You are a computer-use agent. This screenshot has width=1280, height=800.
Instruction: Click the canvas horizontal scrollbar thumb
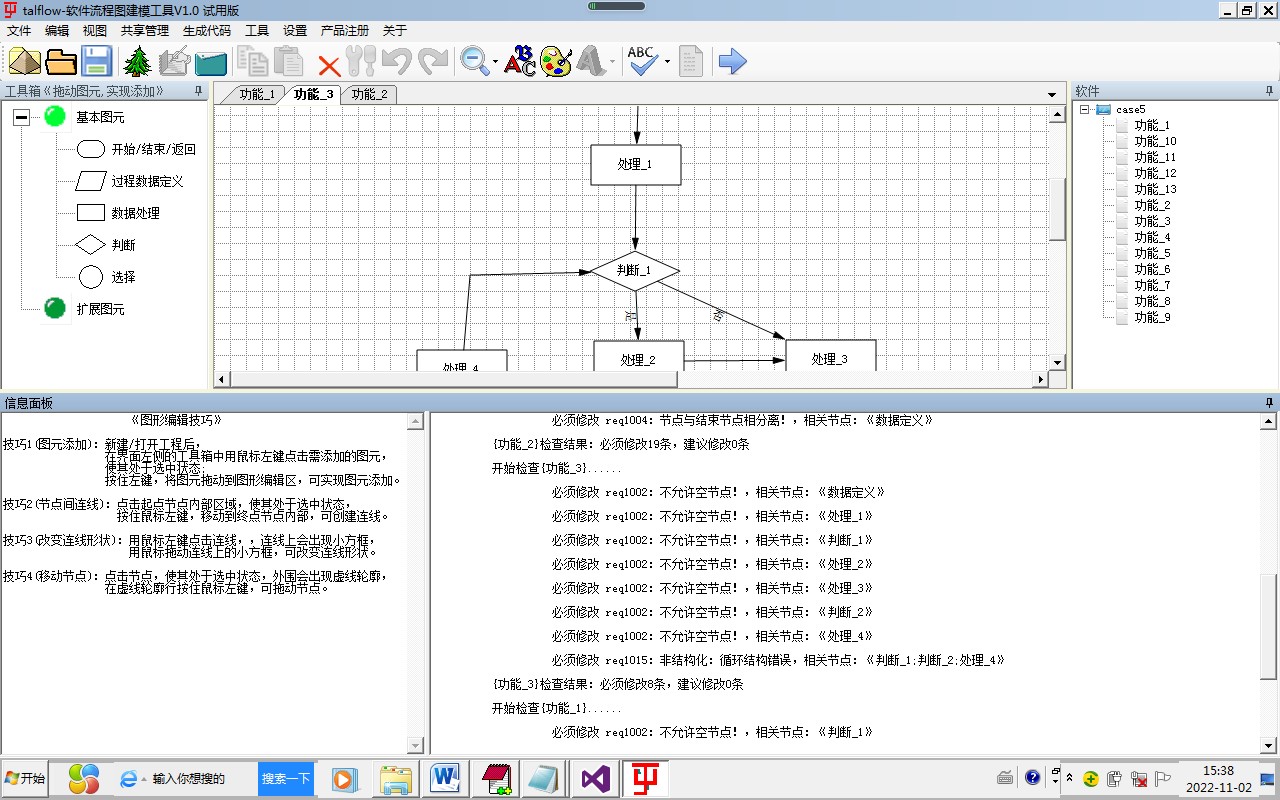[454, 379]
